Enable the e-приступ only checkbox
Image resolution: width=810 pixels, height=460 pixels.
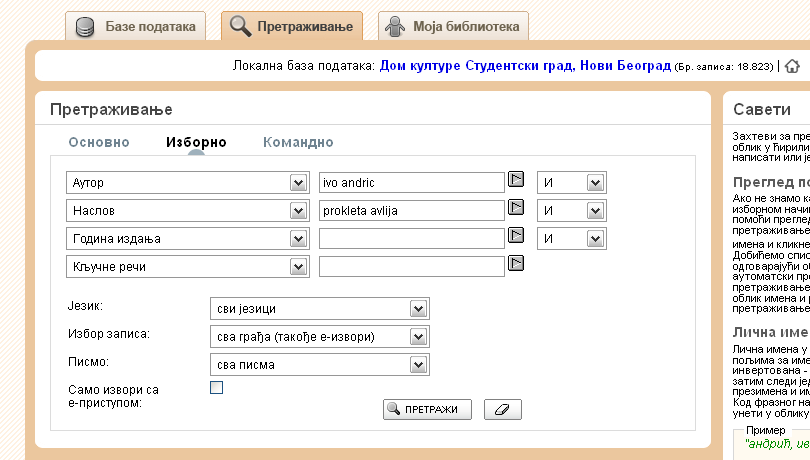click(x=216, y=388)
